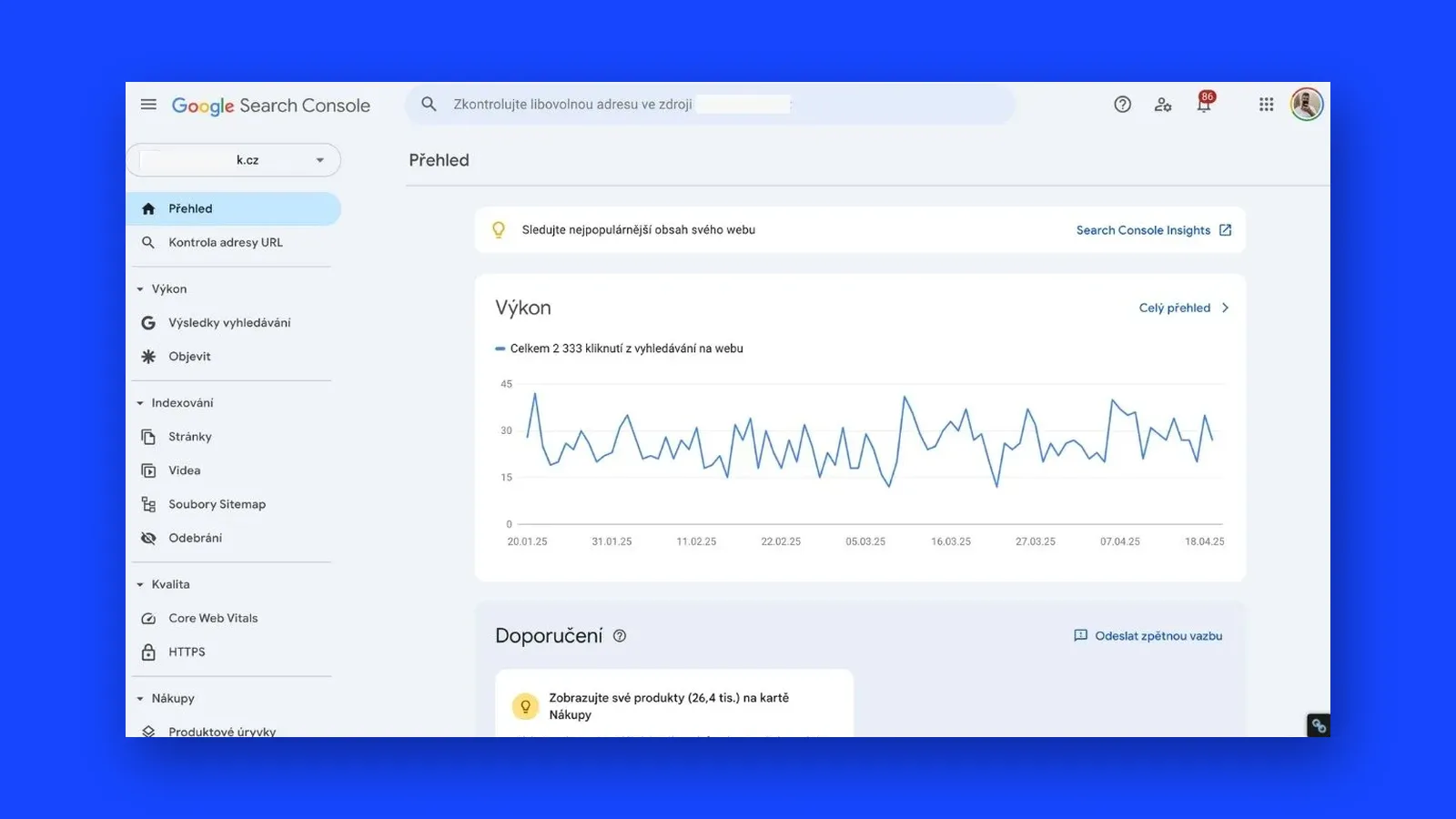The width and height of the screenshot is (1456, 819).
Task: Open users and settings icon
Action: [x=1163, y=105]
